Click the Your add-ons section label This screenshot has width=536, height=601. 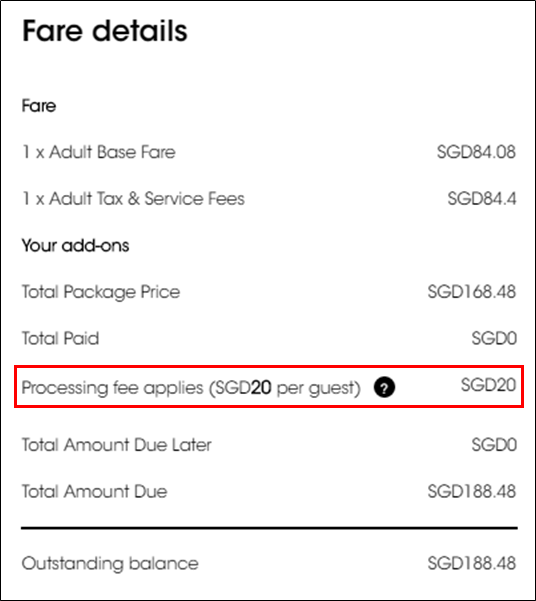point(75,245)
